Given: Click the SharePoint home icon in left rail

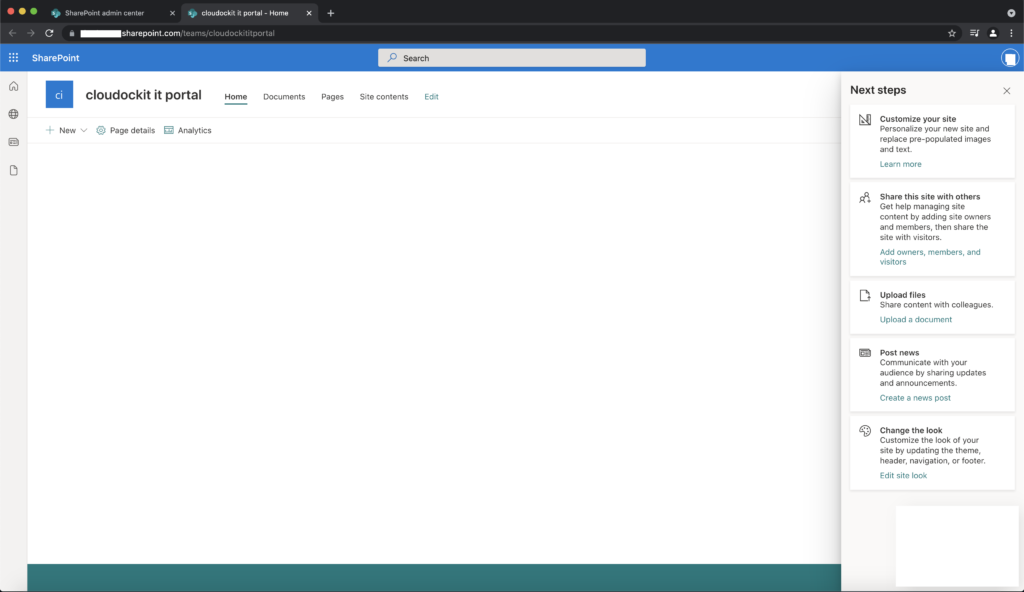Looking at the screenshot, I should pos(13,86).
